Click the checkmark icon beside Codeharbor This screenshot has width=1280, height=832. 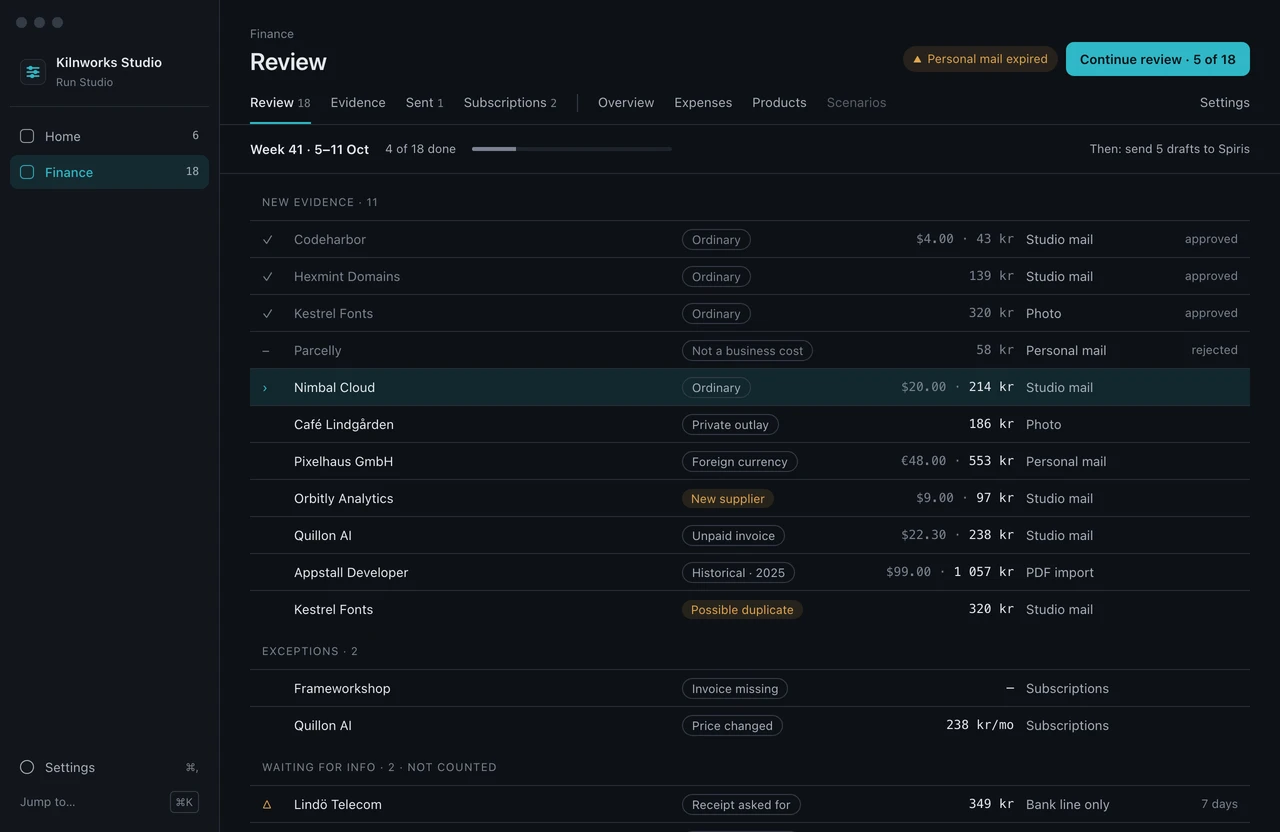coord(267,240)
